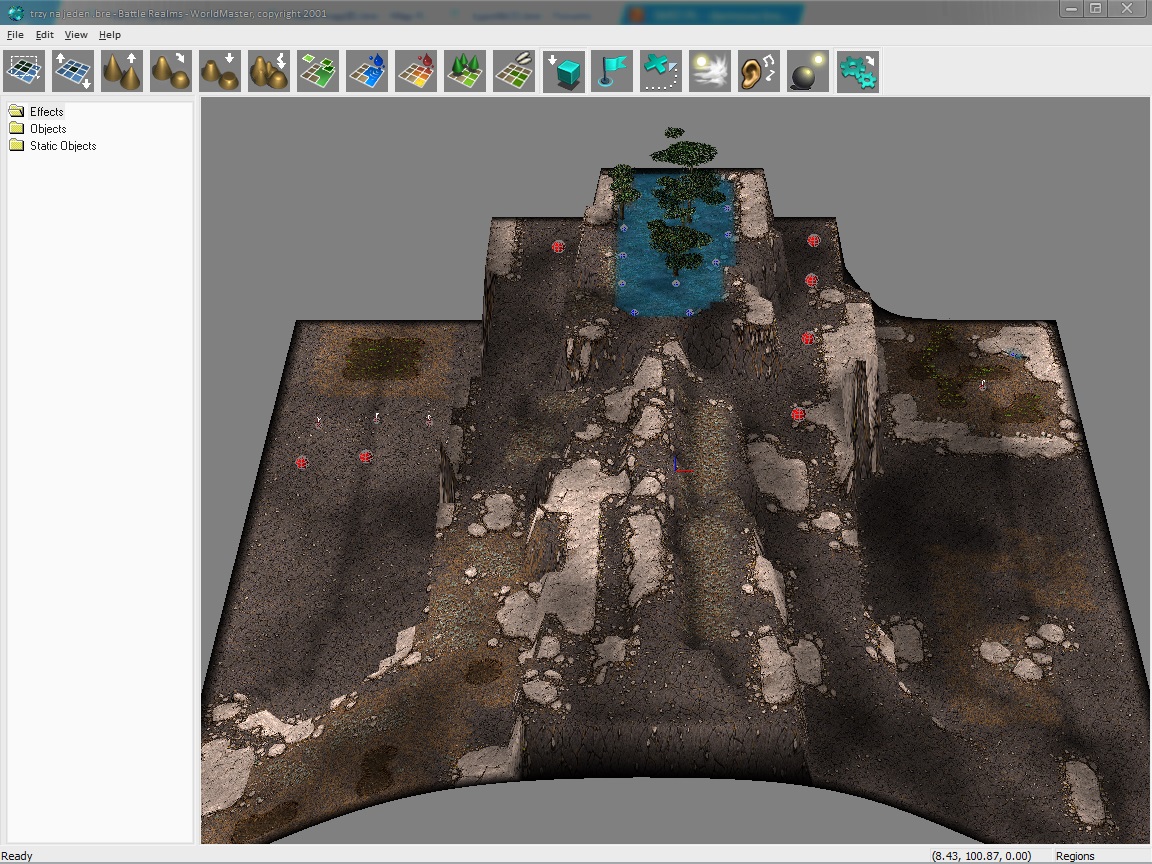Click the Effects folder icon
The width and height of the screenshot is (1152, 864).
(x=16, y=112)
